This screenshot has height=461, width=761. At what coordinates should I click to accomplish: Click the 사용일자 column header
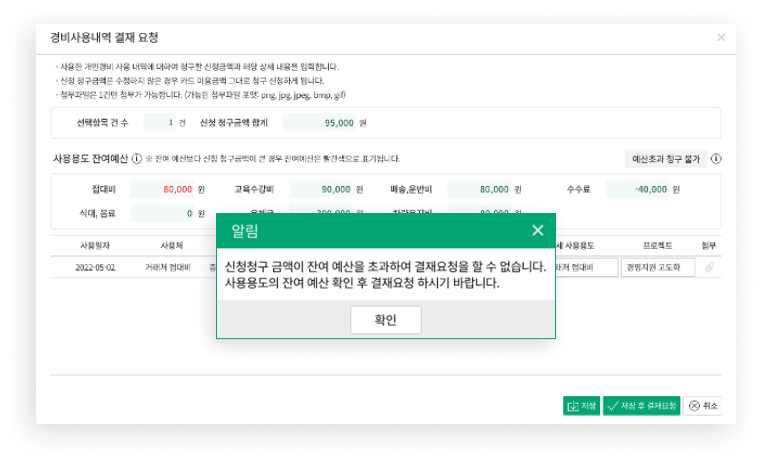tap(97, 245)
